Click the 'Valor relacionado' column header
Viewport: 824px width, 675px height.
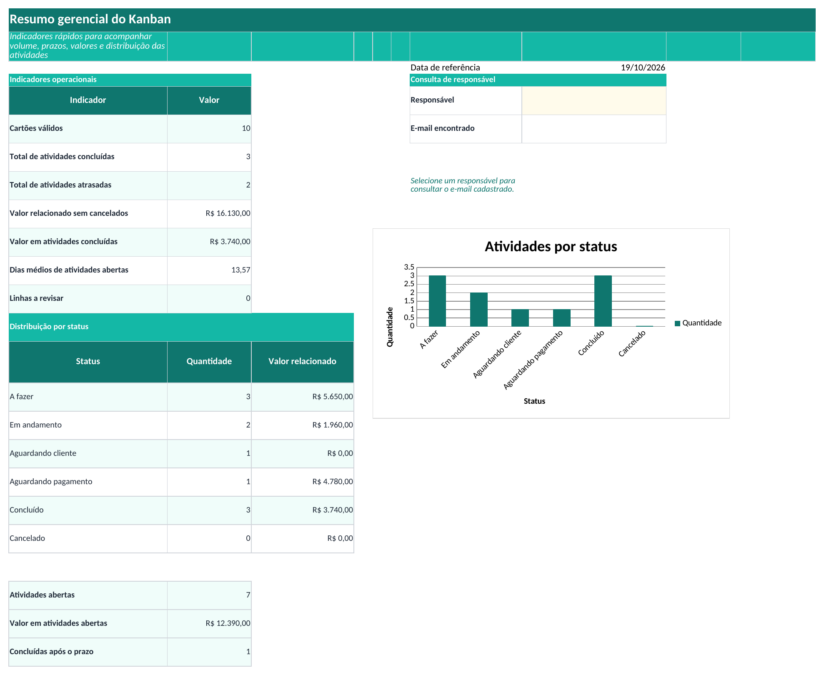(302, 362)
